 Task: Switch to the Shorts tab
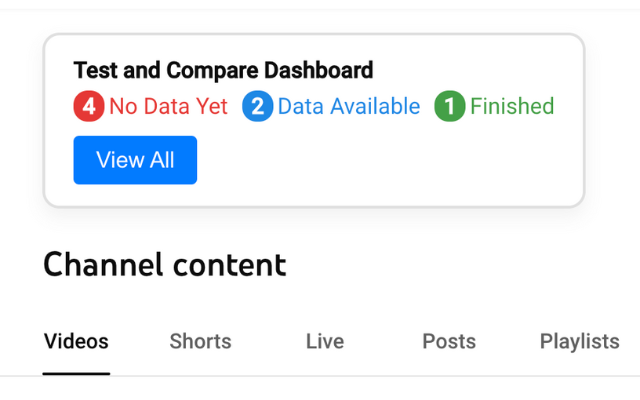tap(200, 341)
